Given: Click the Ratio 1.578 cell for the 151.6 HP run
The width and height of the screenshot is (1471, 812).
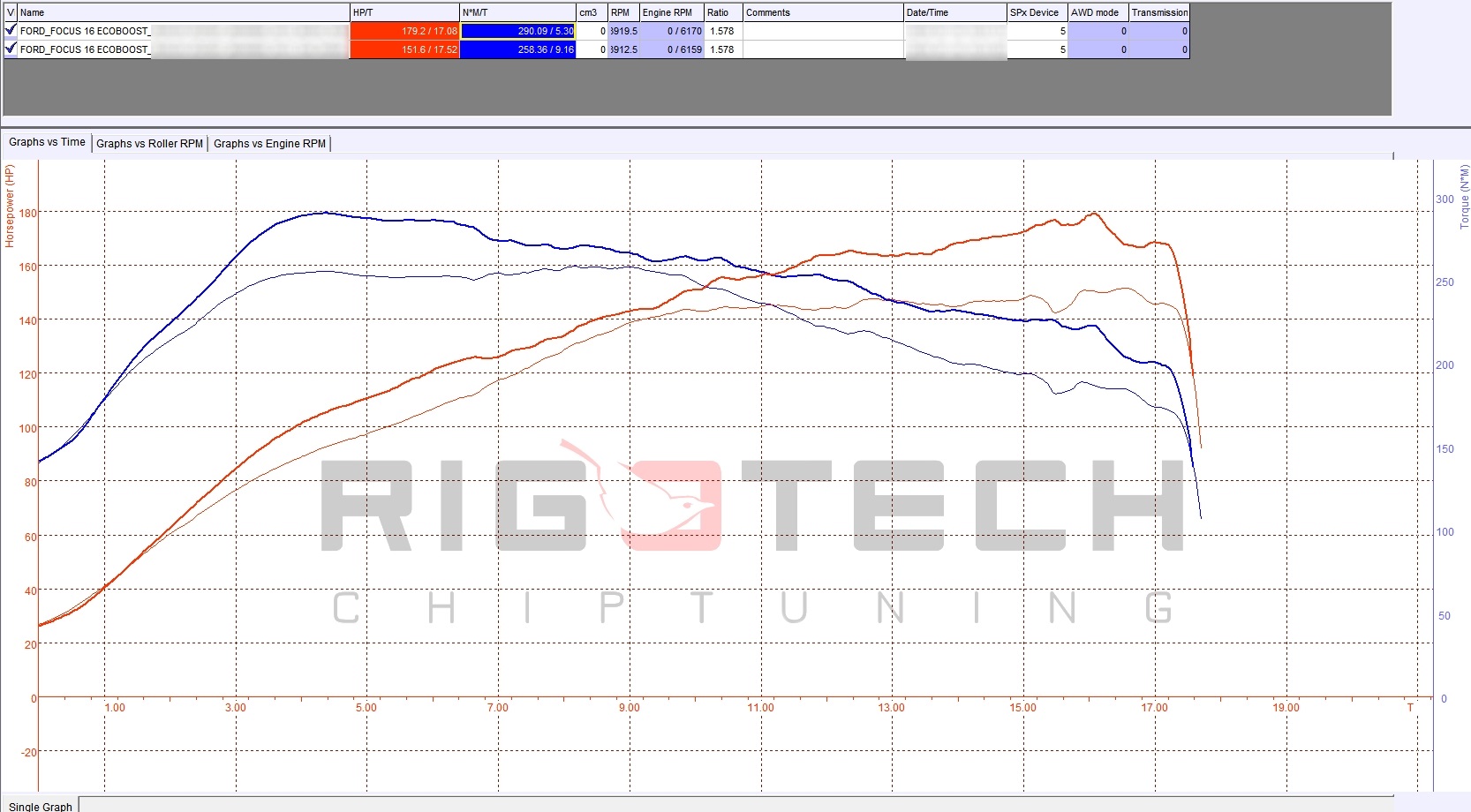Looking at the screenshot, I should point(723,49).
